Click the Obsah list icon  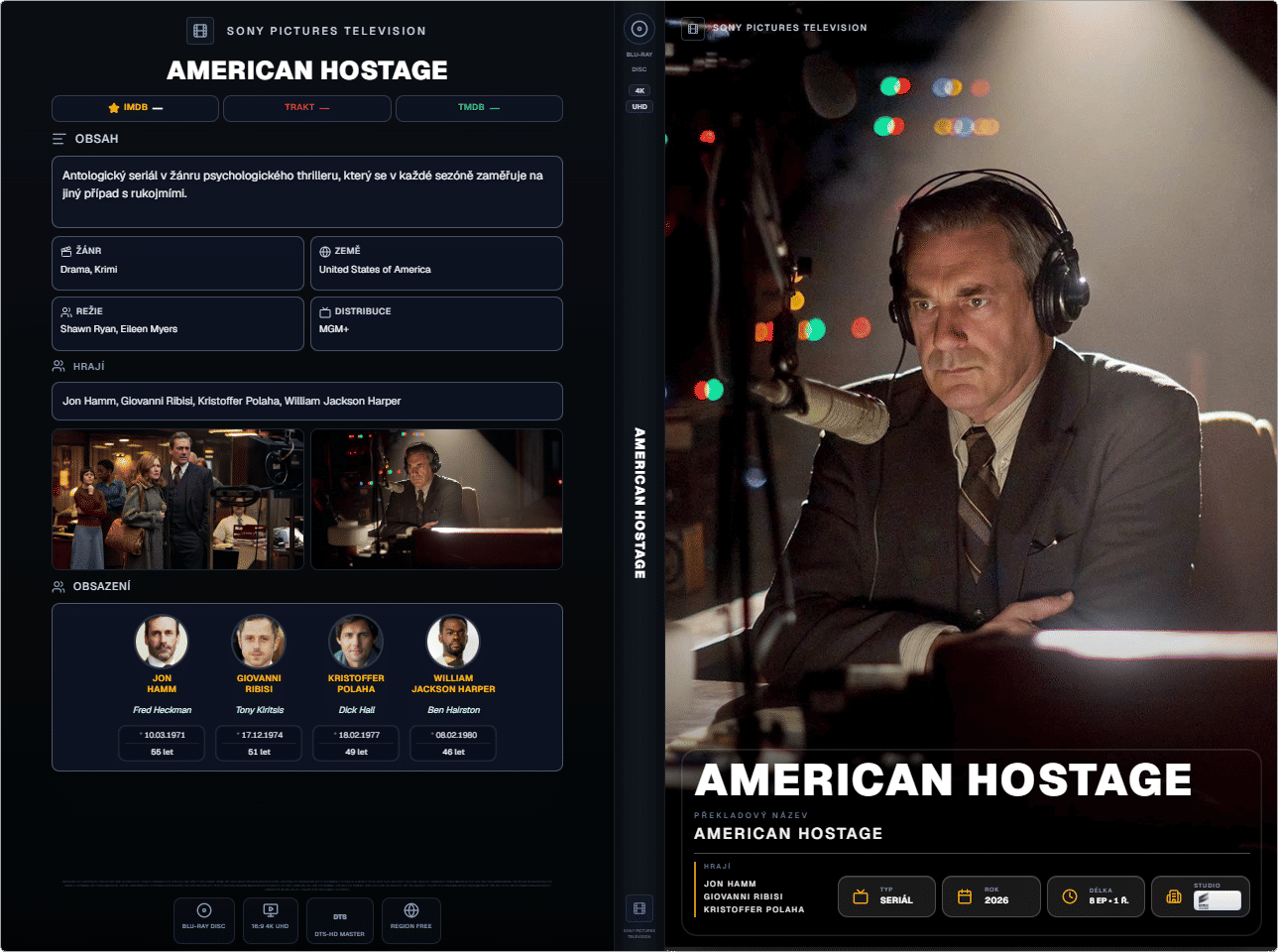pyautogui.click(x=59, y=139)
